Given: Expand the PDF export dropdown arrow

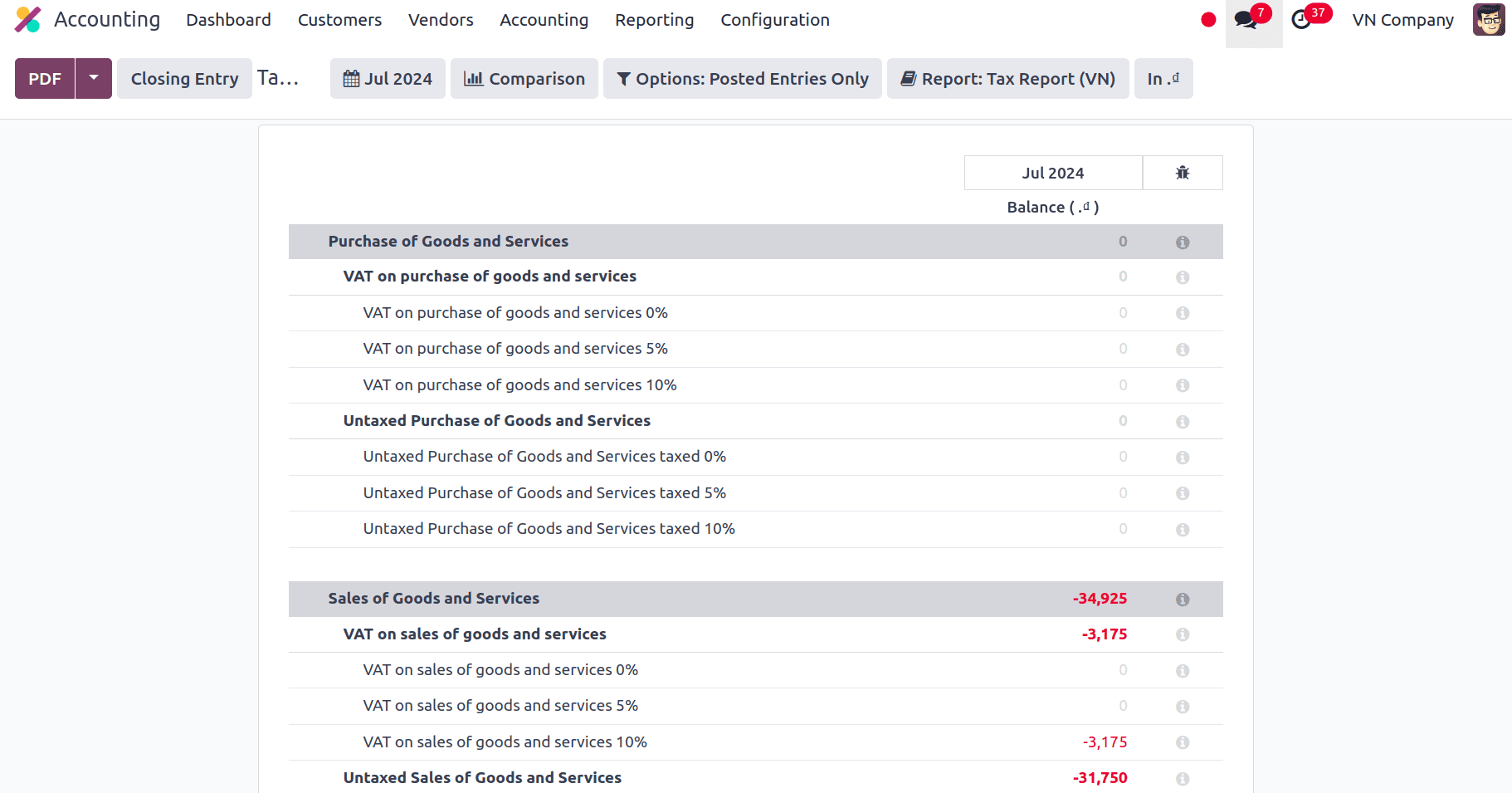Looking at the screenshot, I should (x=94, y=79).
